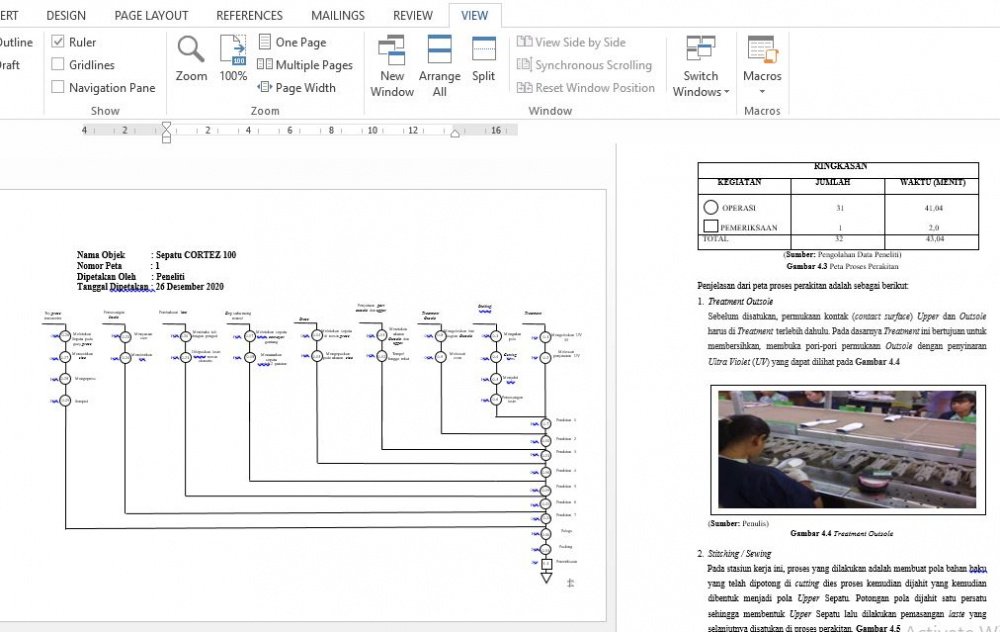The height and width of the screenshot is (632, 1000).
Task: Click the OPERASI circle symbol in table
Action: click(x=710, y=207)
